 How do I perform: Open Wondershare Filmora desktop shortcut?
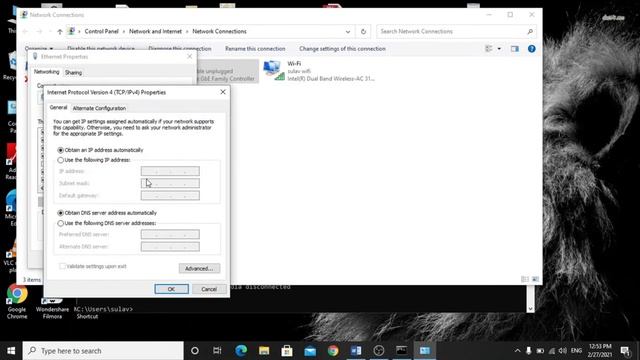coord(52,309)
